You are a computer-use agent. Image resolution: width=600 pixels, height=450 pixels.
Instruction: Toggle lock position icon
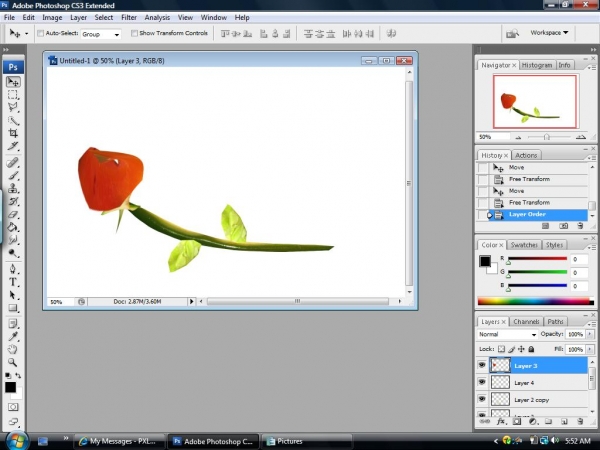pos(521,349)
